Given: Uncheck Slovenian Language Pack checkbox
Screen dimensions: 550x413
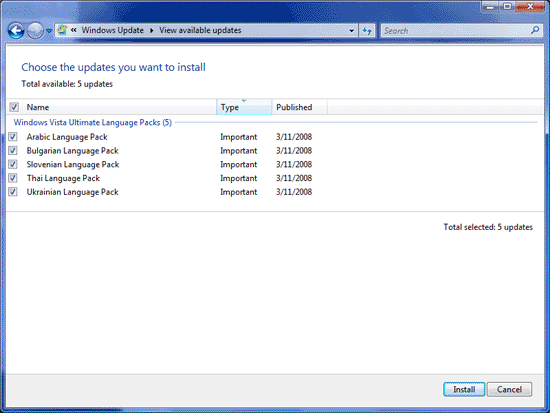Looking at the screenshot, I should tap(13, 164).
